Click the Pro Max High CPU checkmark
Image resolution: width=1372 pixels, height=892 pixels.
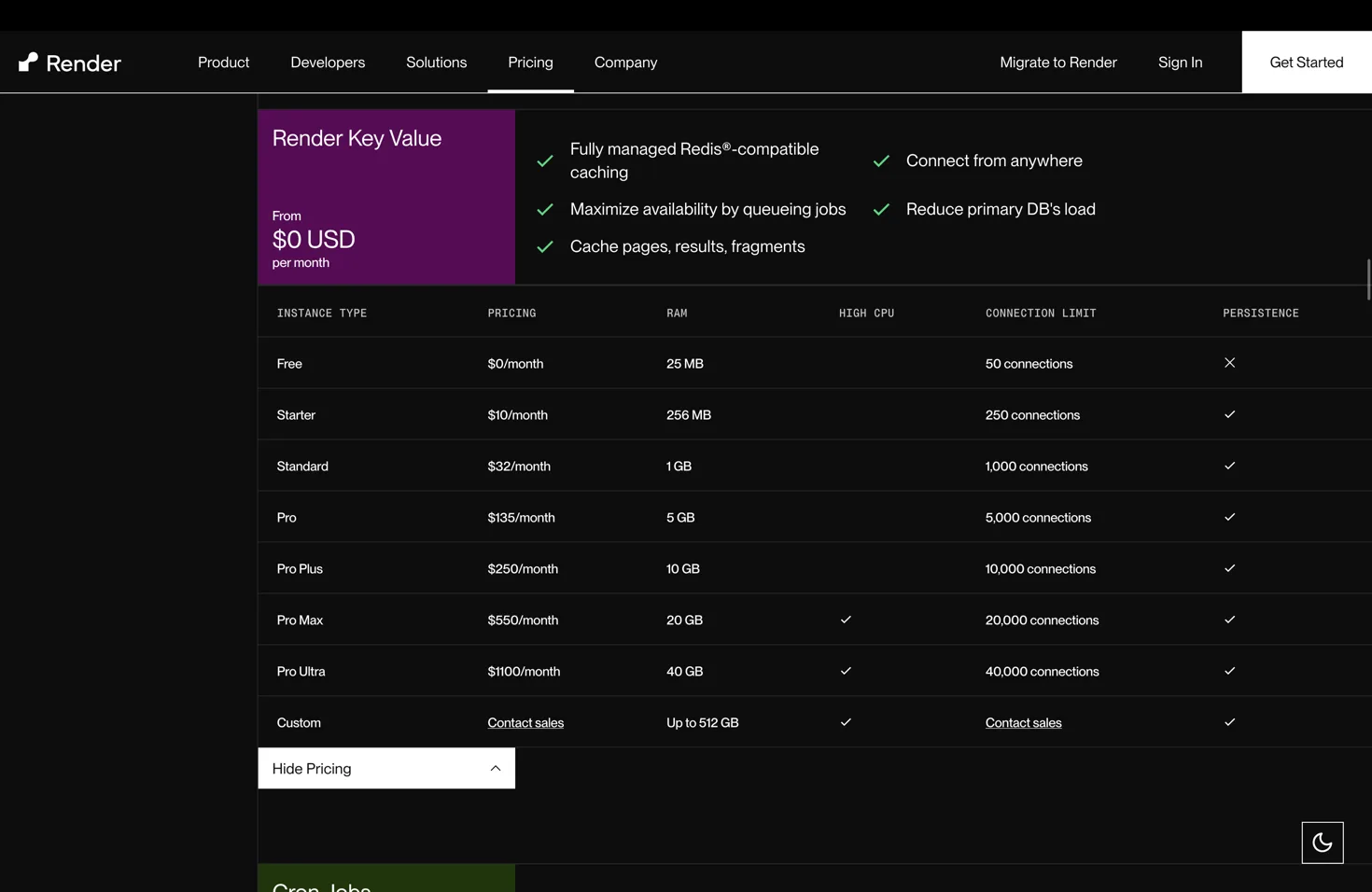[x=846, y=620]
